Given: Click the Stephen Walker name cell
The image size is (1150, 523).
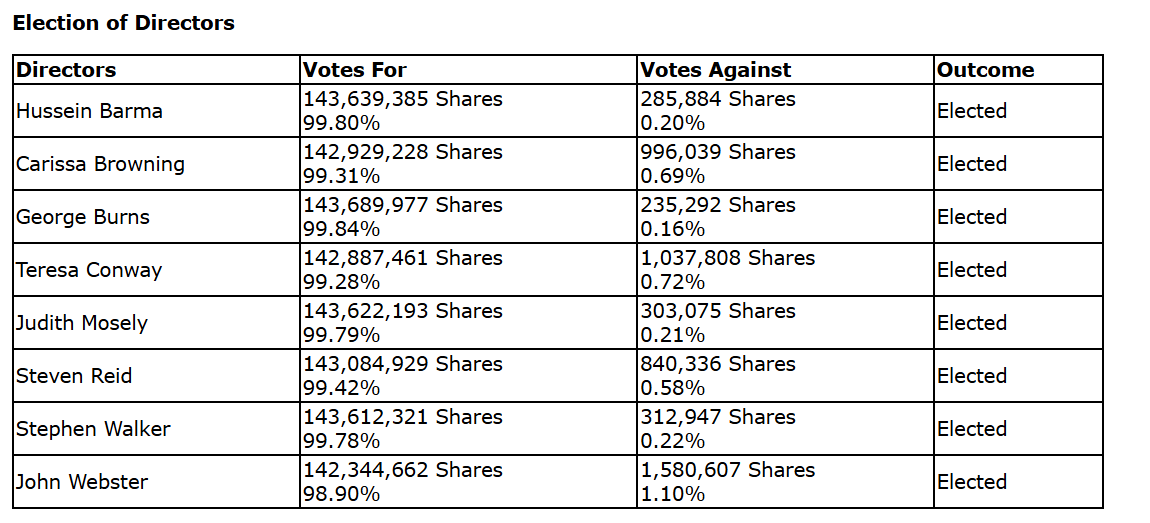Looking at the screenshot, I should coord(93,429).
